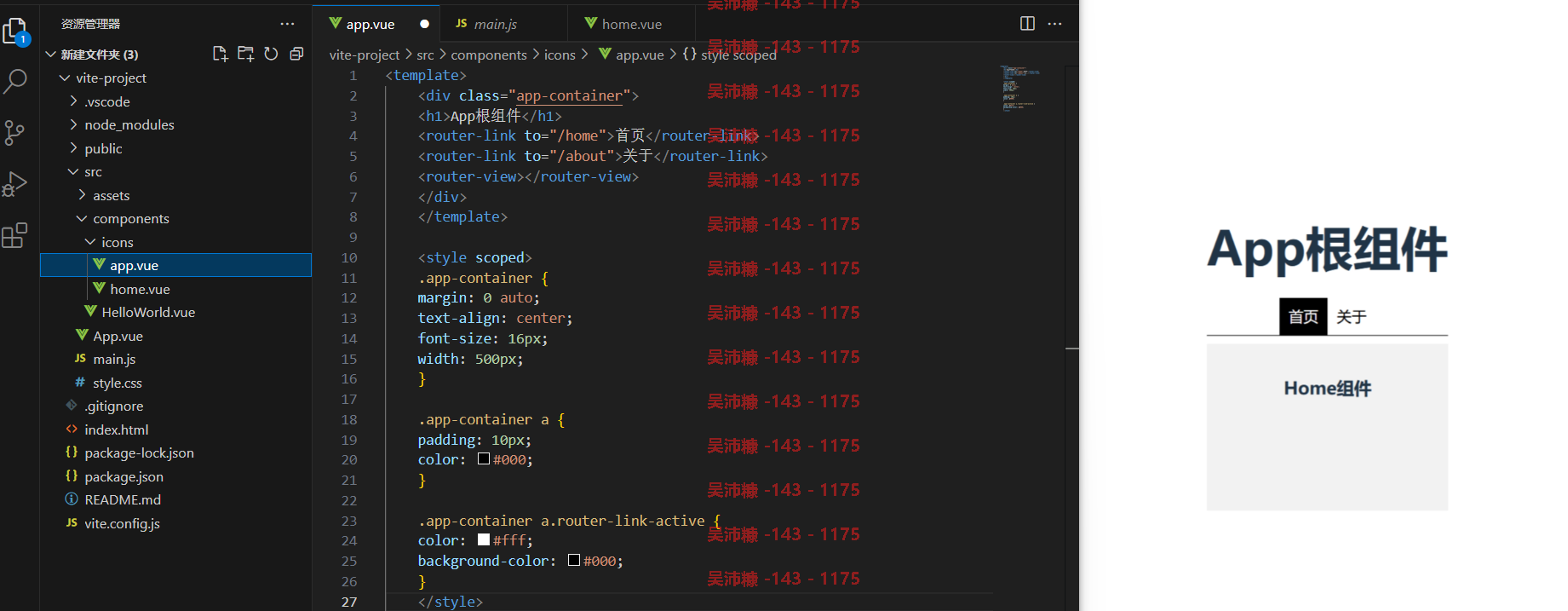Split the editor to the right
This screenshot has height=611, width=1568.
tap(1027, 24)
